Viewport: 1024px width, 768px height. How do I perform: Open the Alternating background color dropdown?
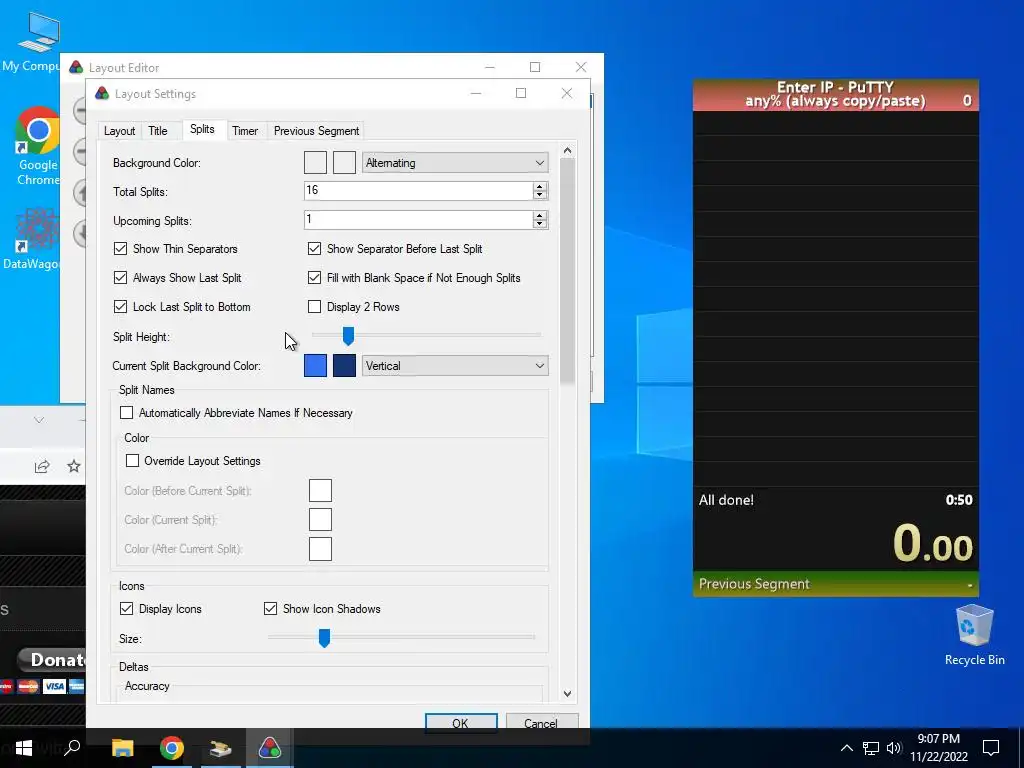tap(455, 163)
